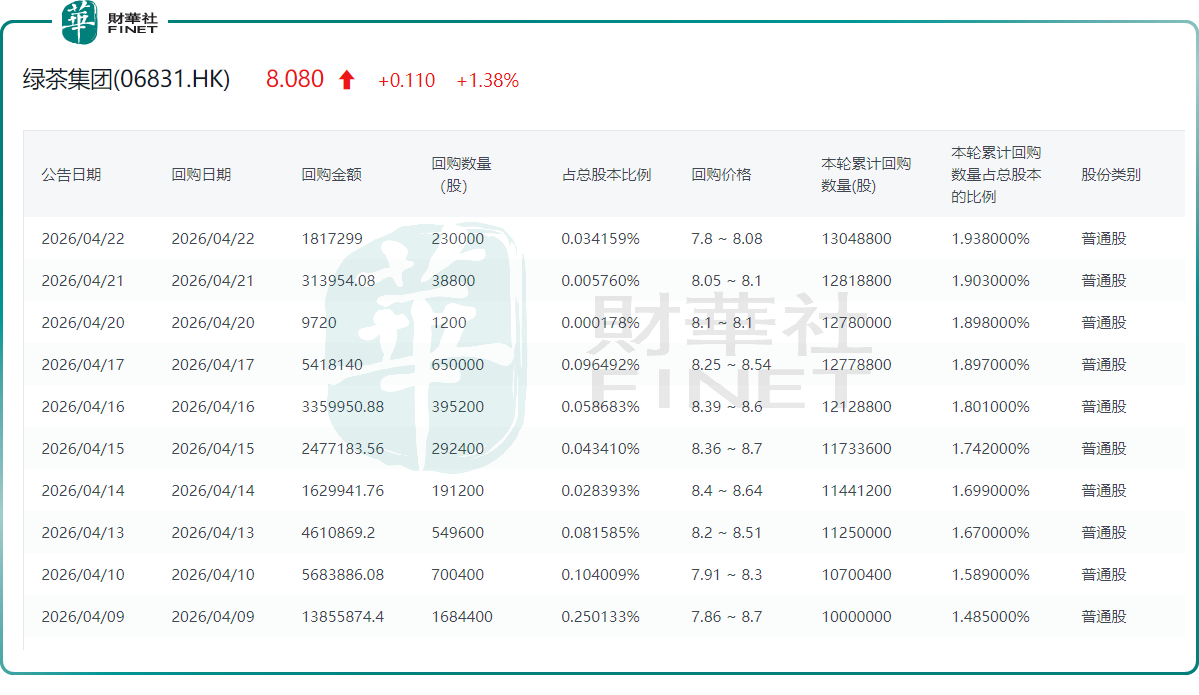This screenshot has width=1199, height=695.
Task: Click the stock name 绿茶集团(06831.HK)
Action: click(126, 80)
